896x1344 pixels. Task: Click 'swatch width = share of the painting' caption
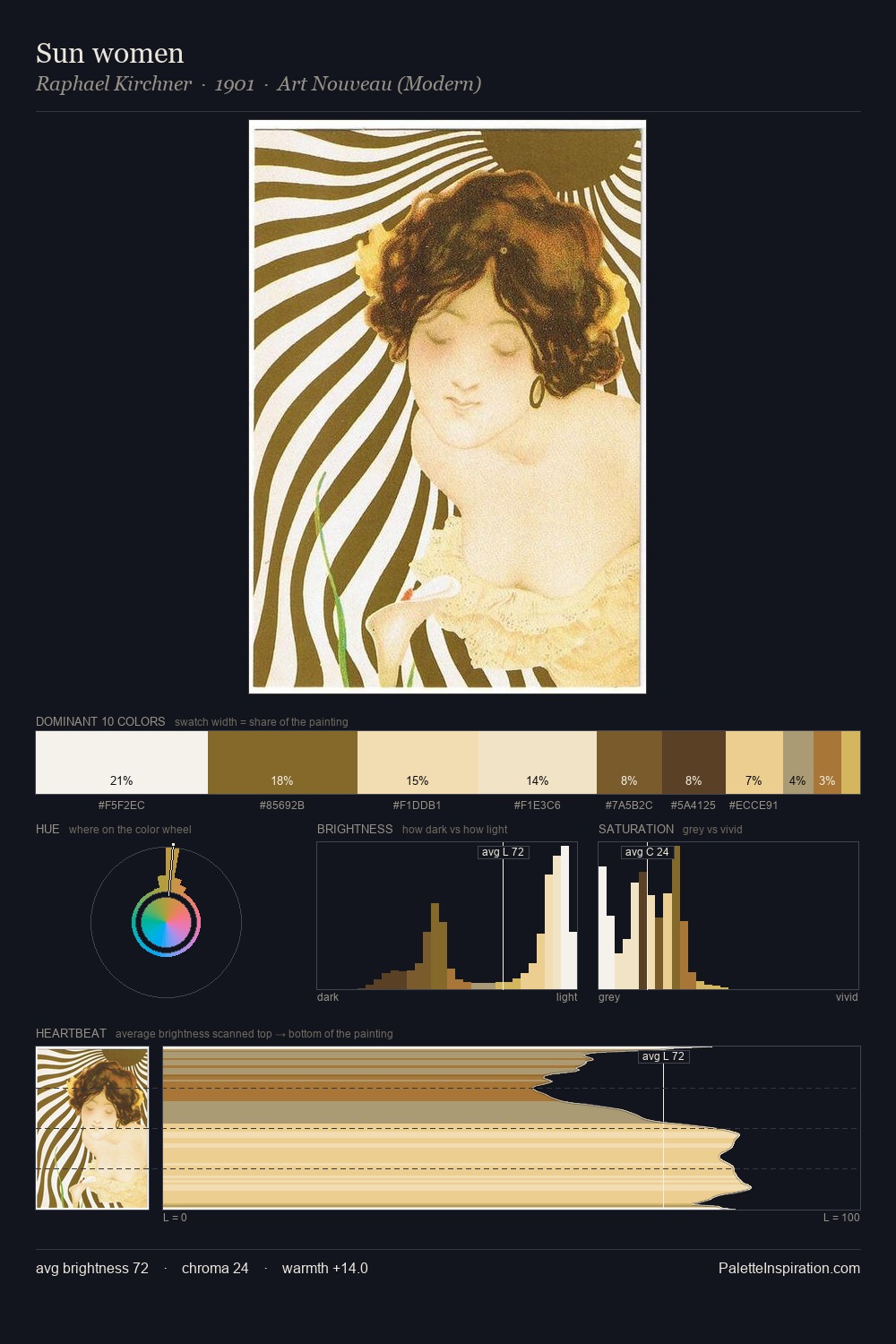coord(262,722)
